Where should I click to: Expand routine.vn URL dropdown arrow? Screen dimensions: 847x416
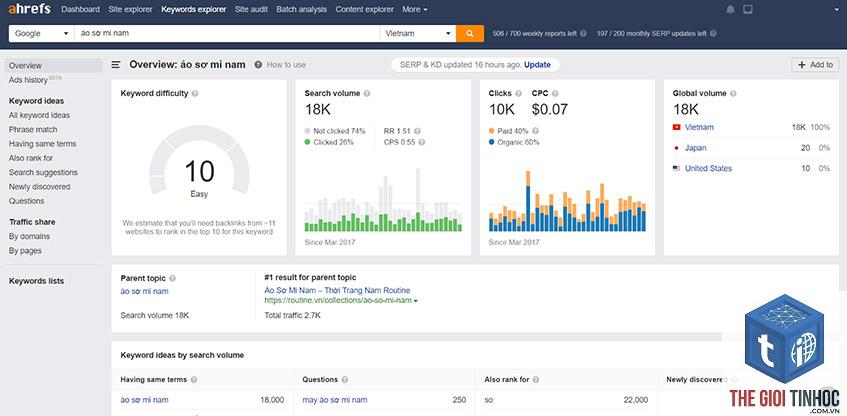tap(415, 301)
